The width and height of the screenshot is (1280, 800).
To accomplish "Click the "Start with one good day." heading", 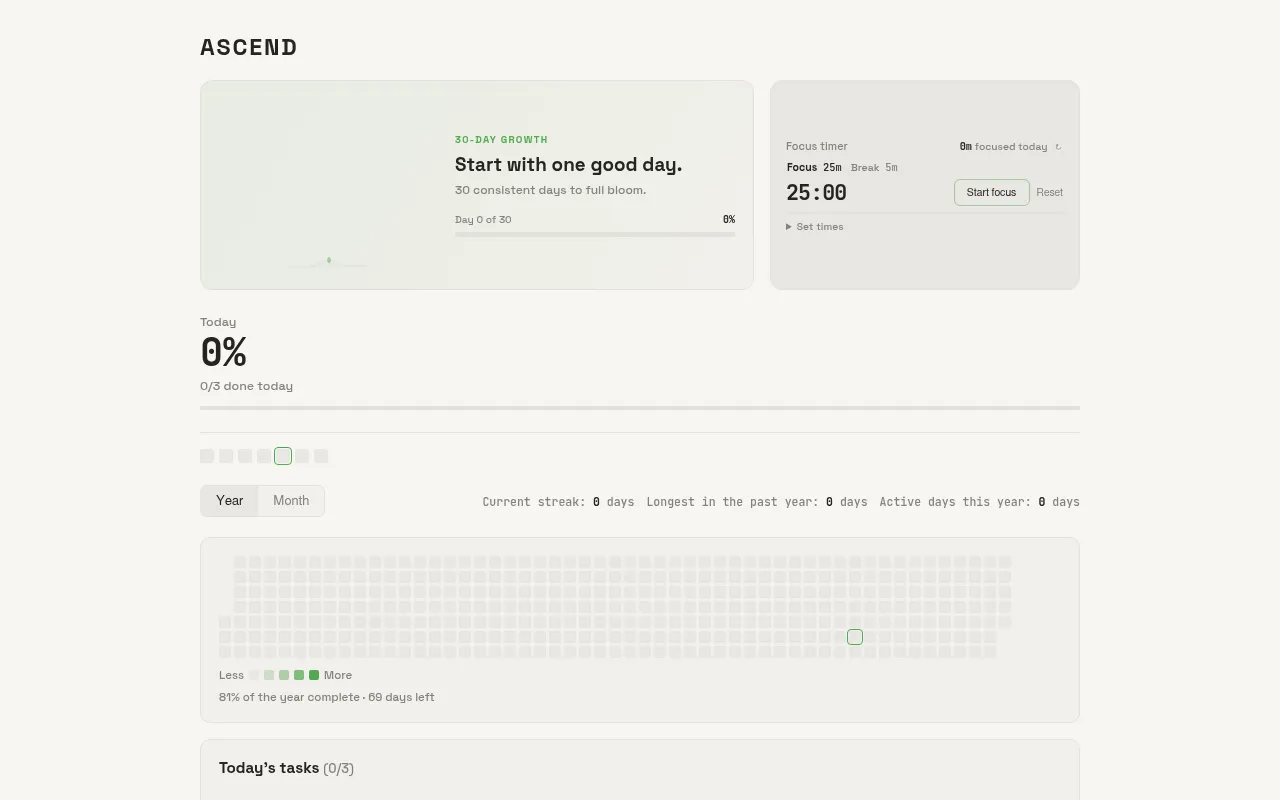I will (x=568, y=165).
